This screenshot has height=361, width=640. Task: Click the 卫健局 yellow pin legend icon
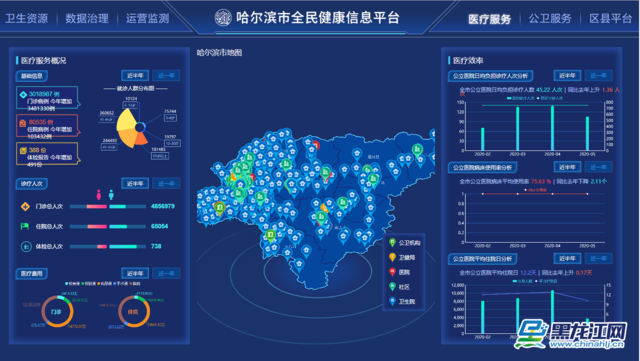(x=392, y=257)
